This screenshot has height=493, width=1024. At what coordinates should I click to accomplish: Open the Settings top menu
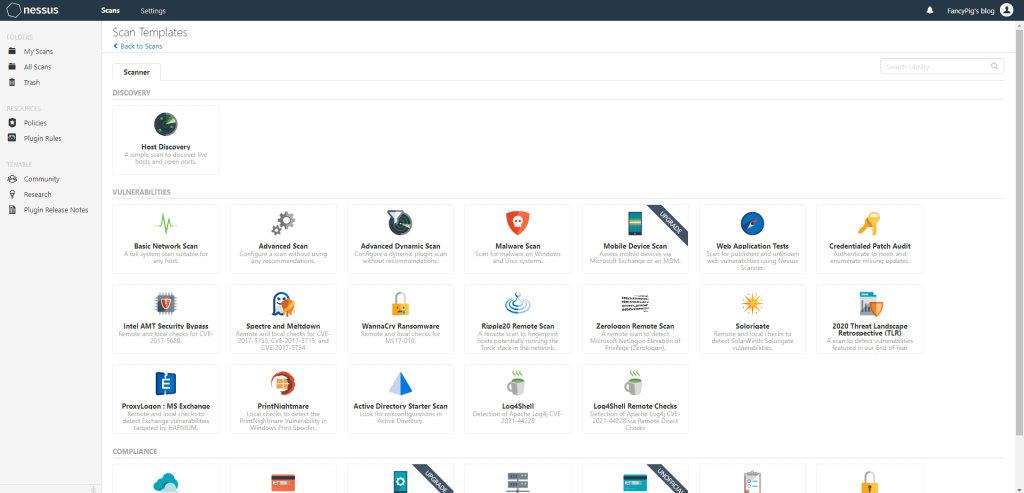(x=153, y=10)
